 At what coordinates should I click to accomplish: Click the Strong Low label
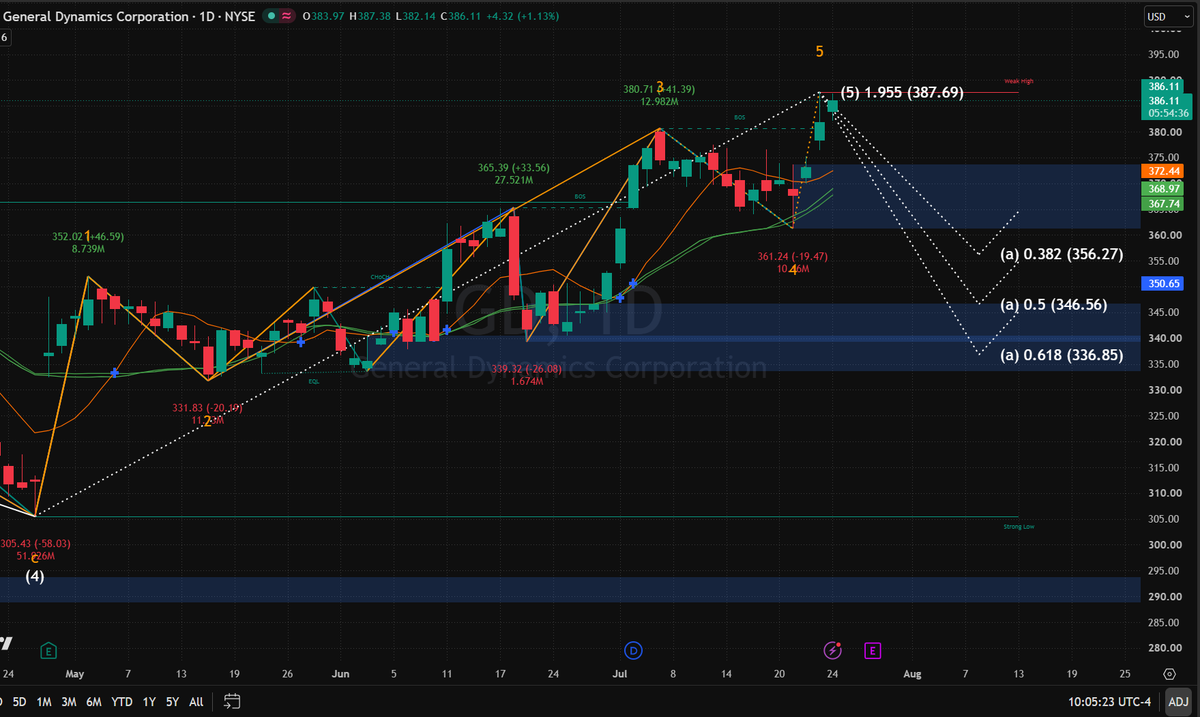pyautogui.click(x=1019, y=526)
